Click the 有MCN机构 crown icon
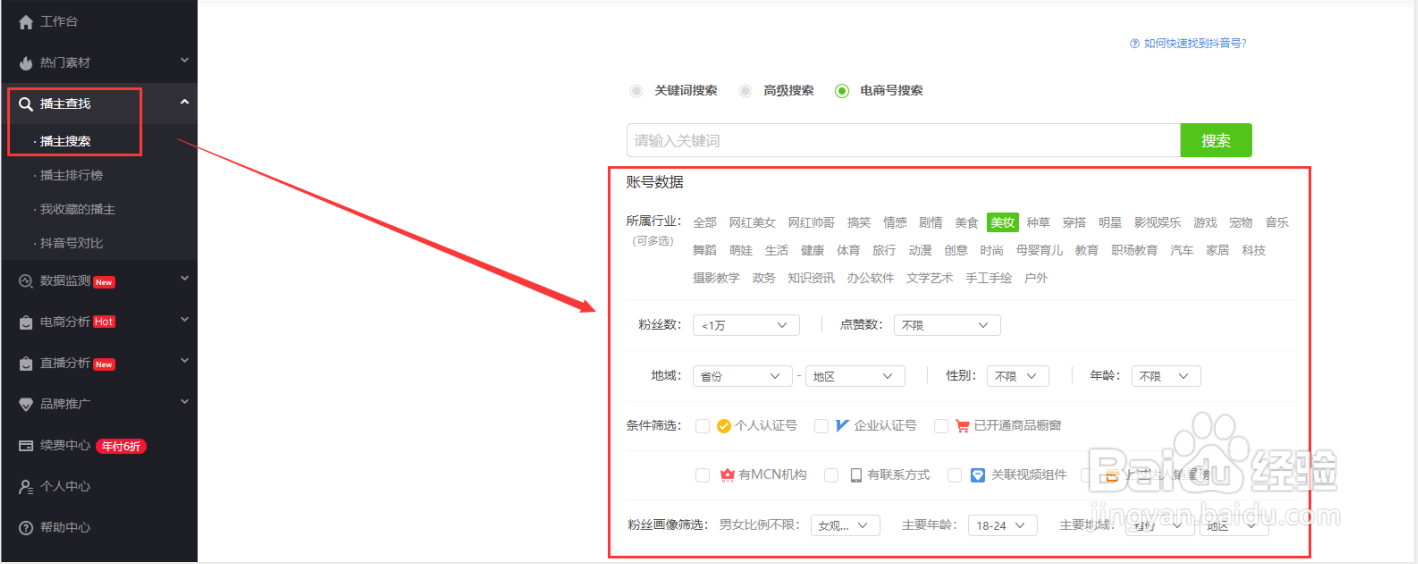1418x564 pixels. [x=727, y=475]
